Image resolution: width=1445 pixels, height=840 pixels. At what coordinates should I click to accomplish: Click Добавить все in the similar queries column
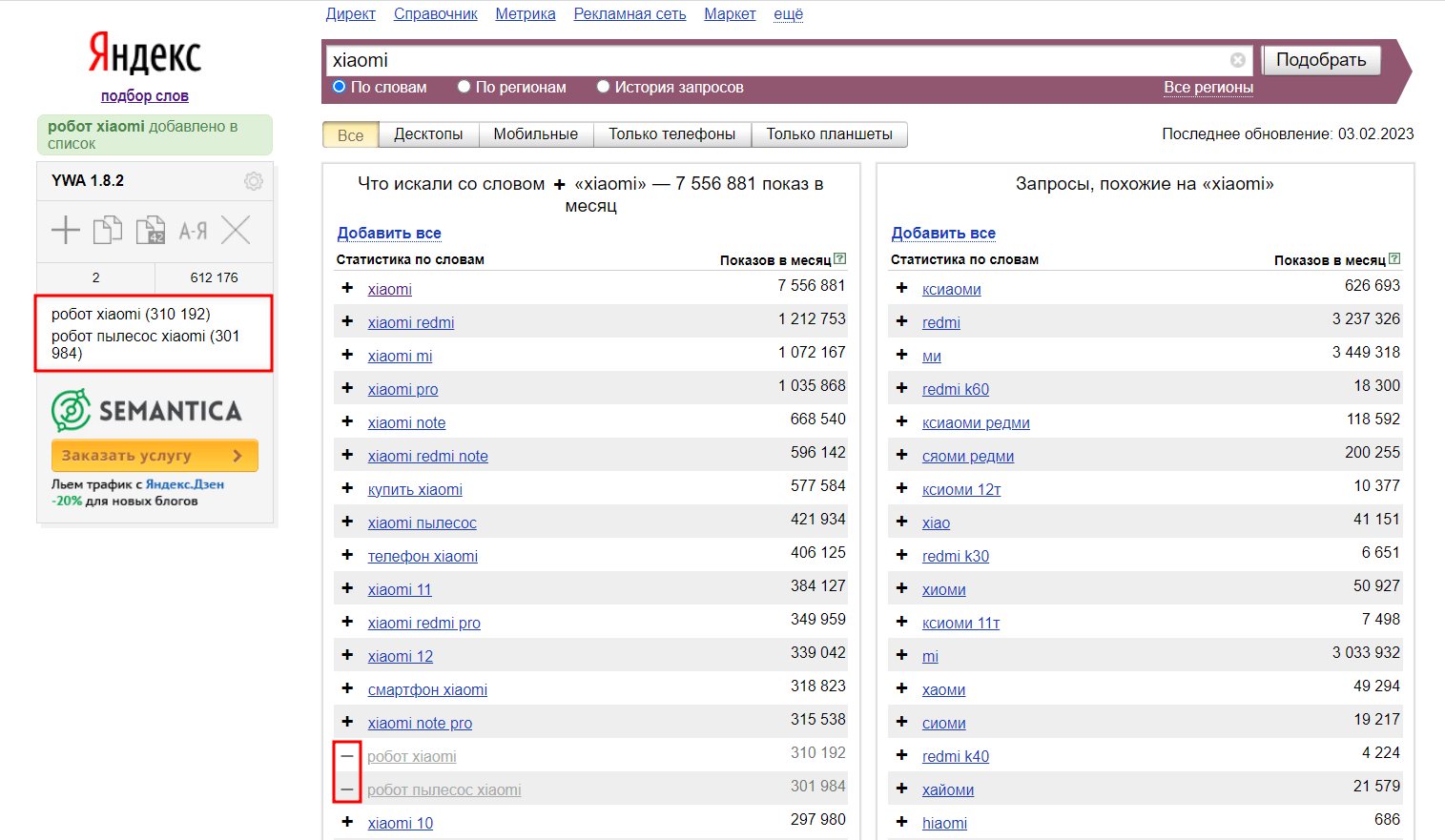943,233
